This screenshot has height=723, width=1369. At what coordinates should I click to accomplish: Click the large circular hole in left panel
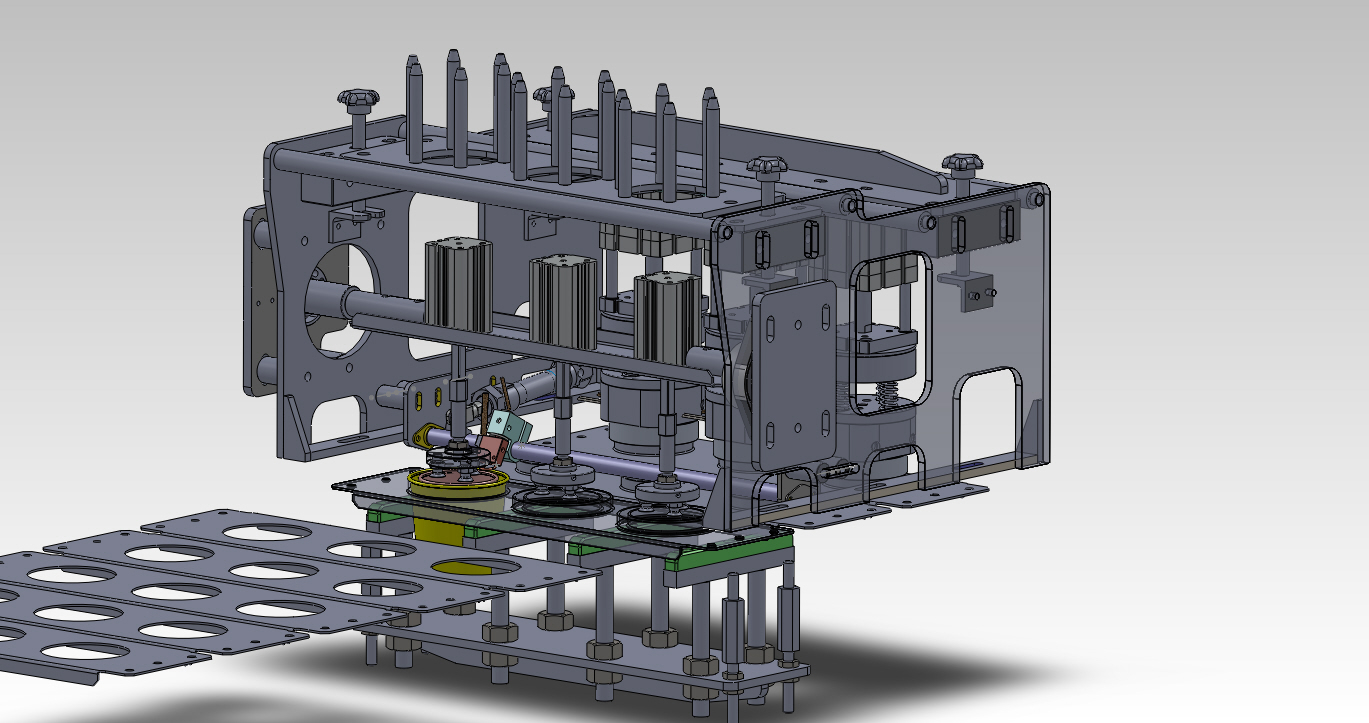pyautogui.click(x=338, y=299)
